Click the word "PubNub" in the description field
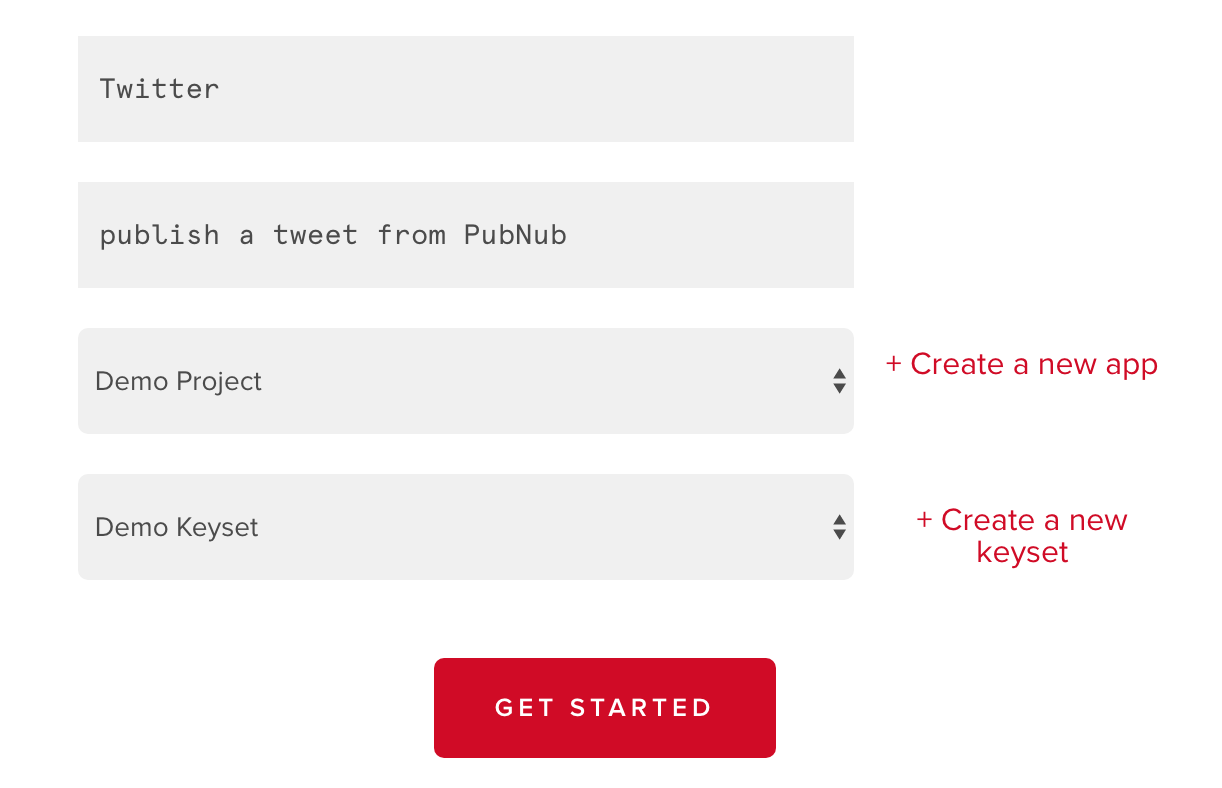This screenshot has height=788, width=1222. pos(515,235)
